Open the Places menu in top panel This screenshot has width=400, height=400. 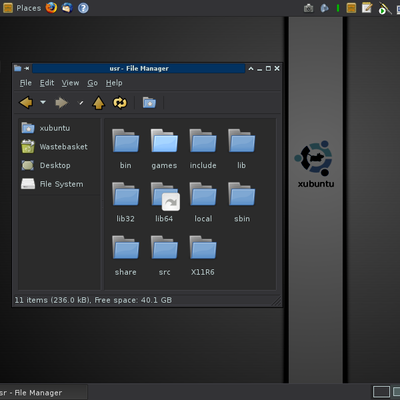click(x=22, y=8)
